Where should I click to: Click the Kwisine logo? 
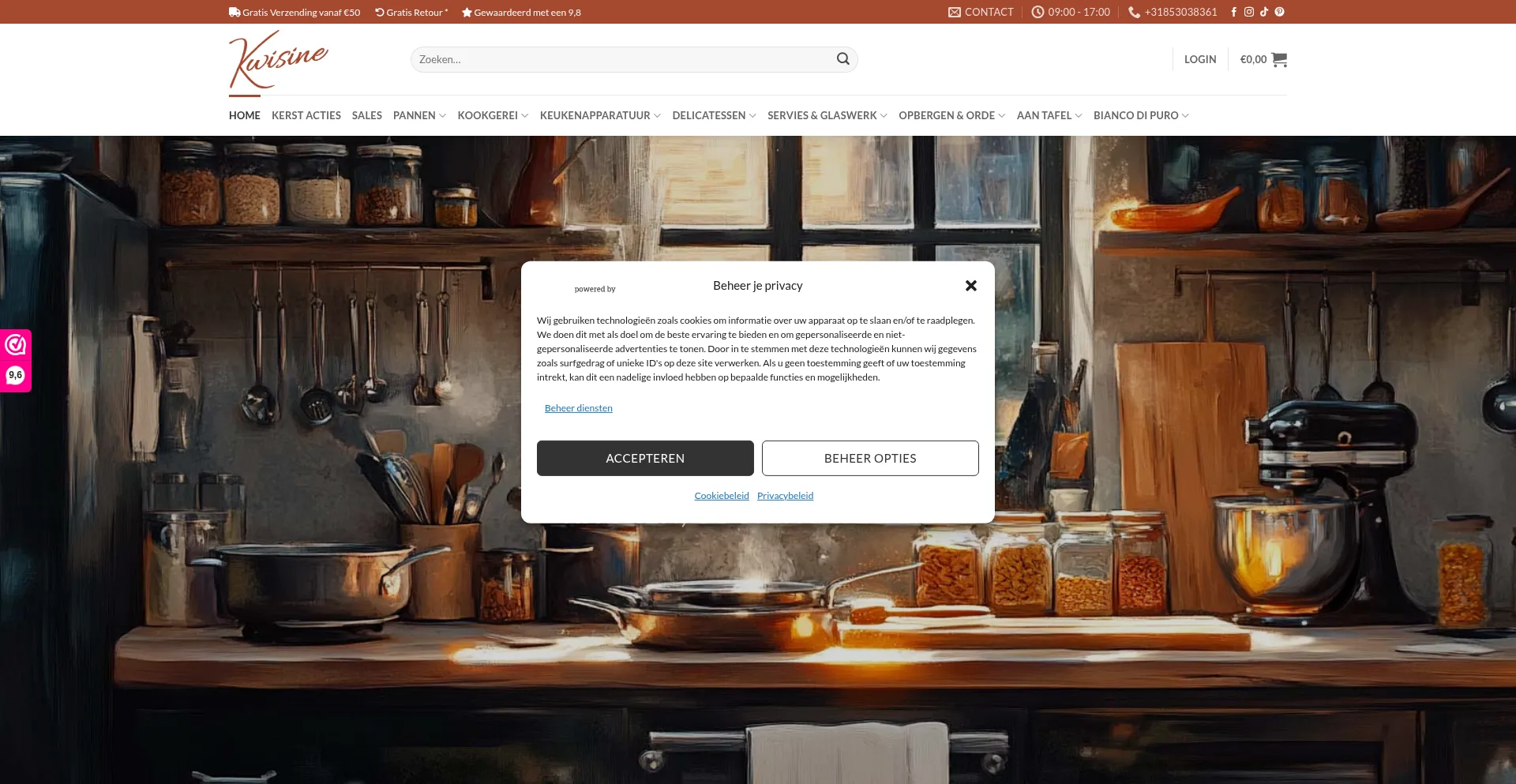[x=278, y=59]
